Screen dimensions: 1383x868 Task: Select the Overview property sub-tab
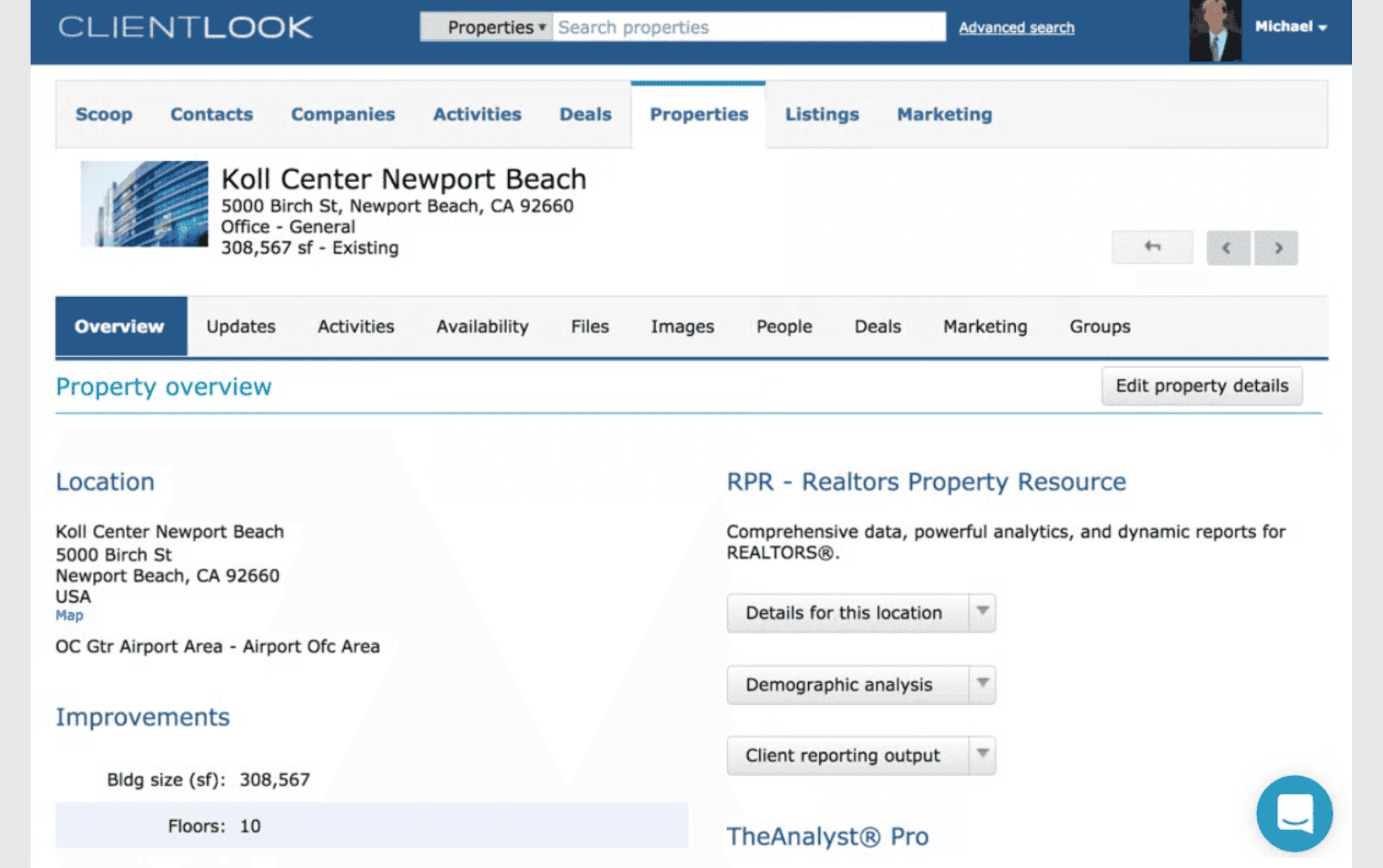click(121, 326)
